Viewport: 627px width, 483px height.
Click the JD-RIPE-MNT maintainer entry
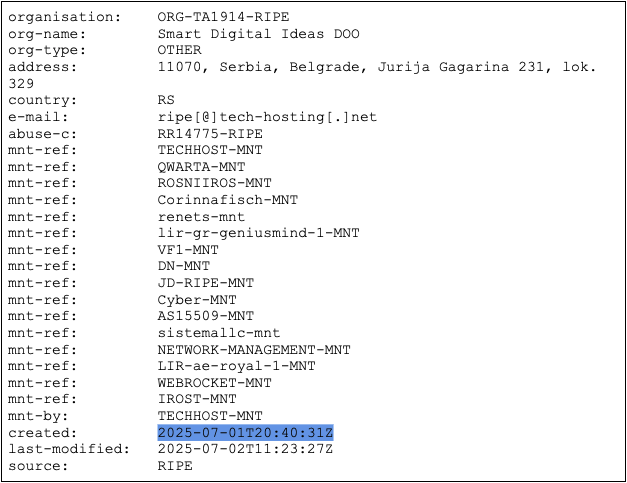pyautogui.click(x=205, y=283)
